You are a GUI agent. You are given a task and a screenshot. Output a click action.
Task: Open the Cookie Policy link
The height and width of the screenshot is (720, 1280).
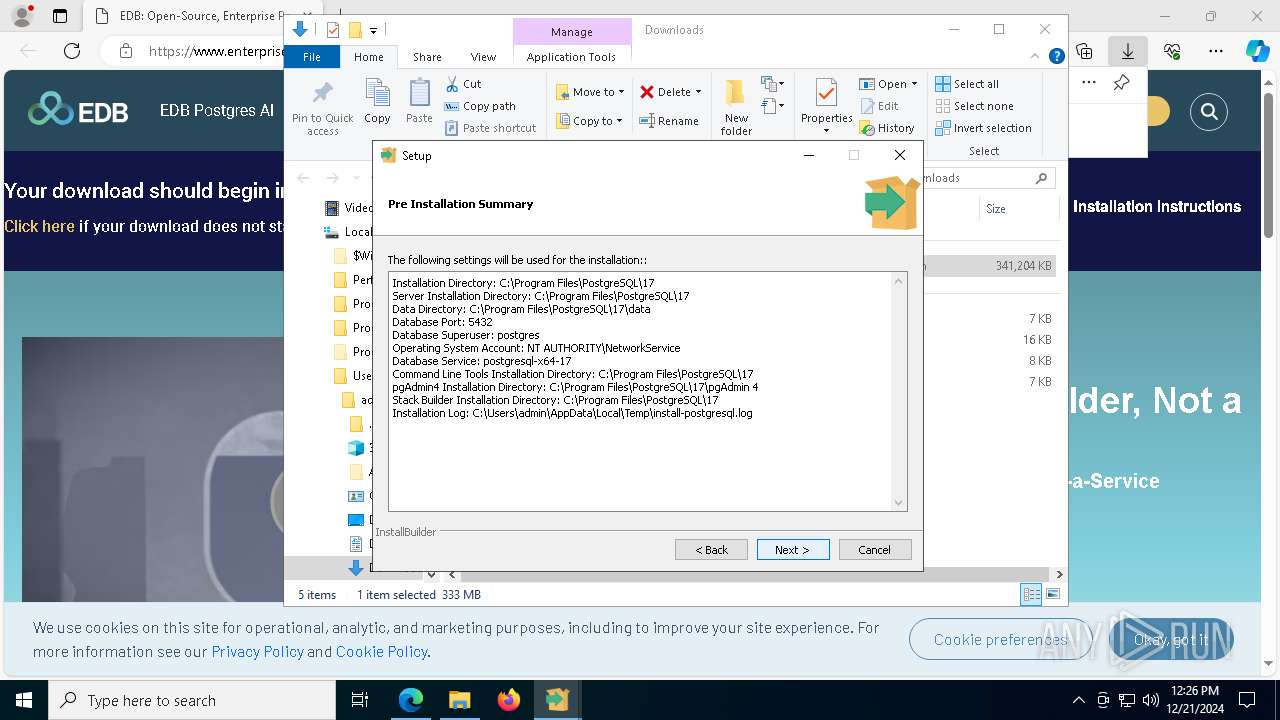[x=382, y=651]
